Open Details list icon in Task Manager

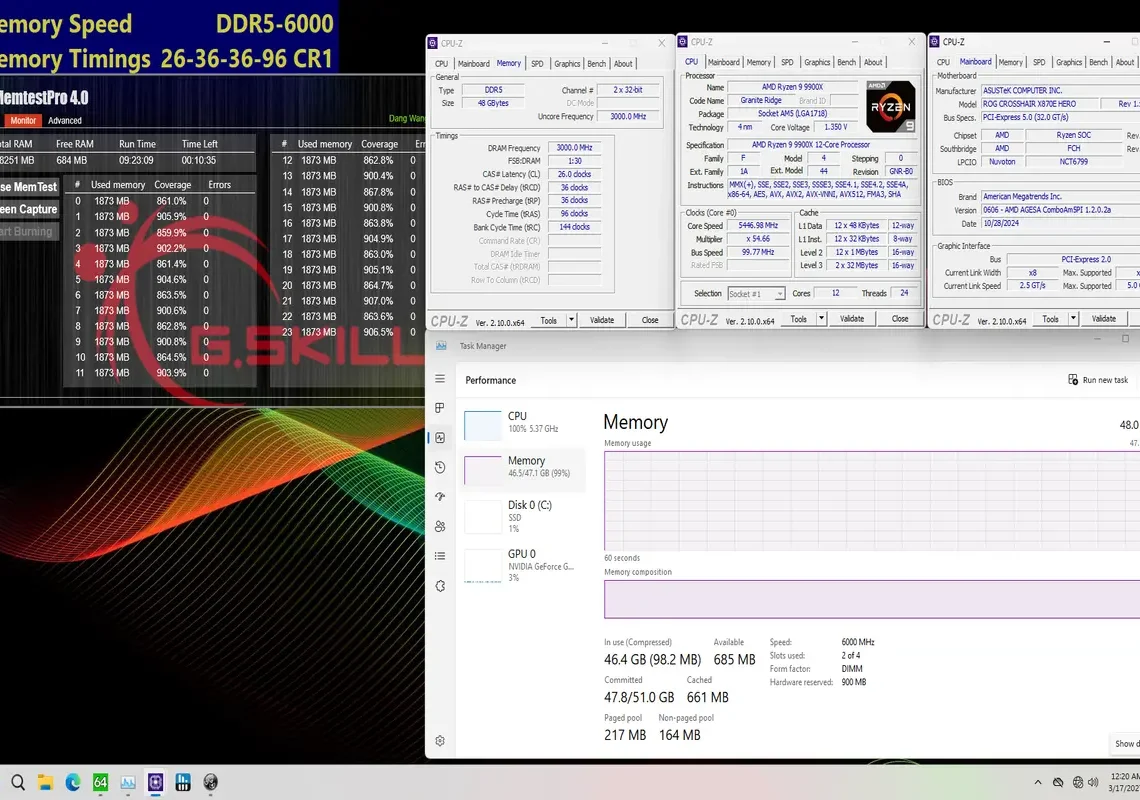pos(440,556)
